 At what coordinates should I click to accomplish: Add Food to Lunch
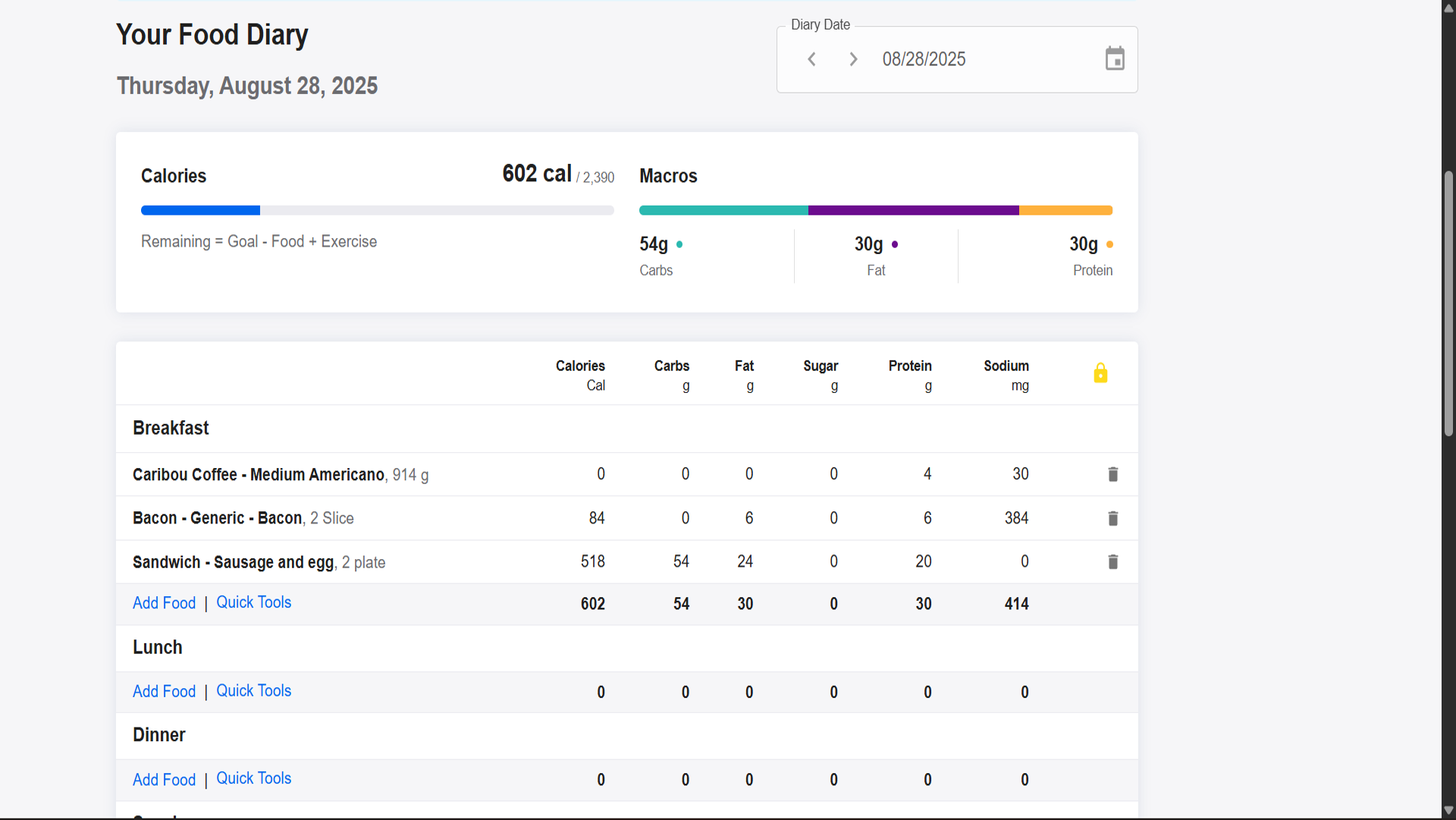click(x=164, y=692)
